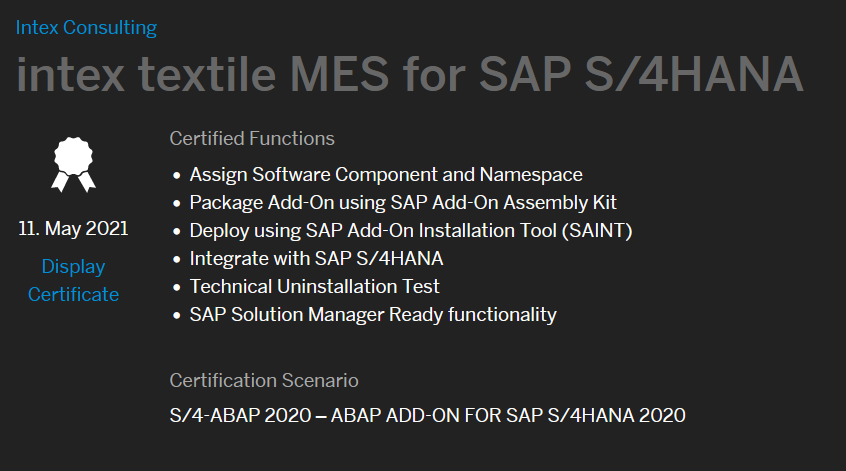Click the certification ribbon badge icon
This screenshot has width=846, height=471.
[x=73, y=165]
